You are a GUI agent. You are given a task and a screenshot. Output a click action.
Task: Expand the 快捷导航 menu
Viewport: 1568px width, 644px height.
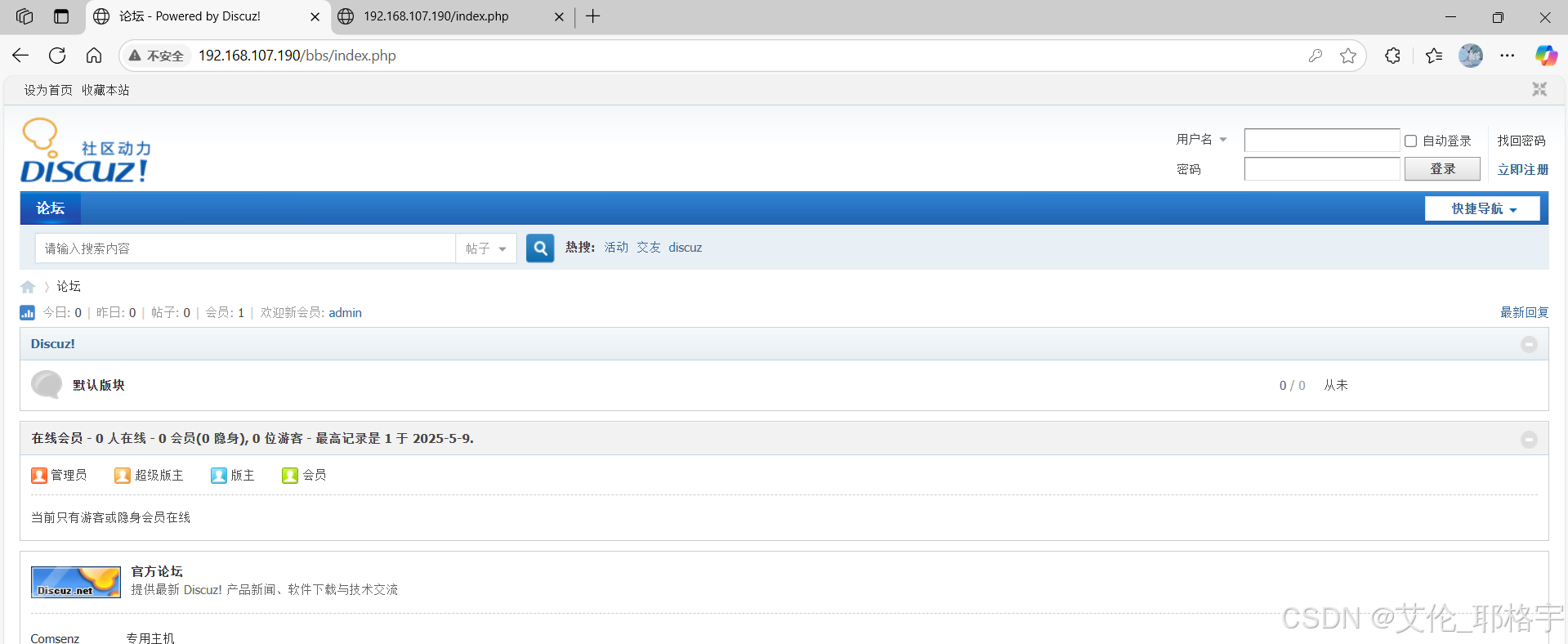(1482, 208)
